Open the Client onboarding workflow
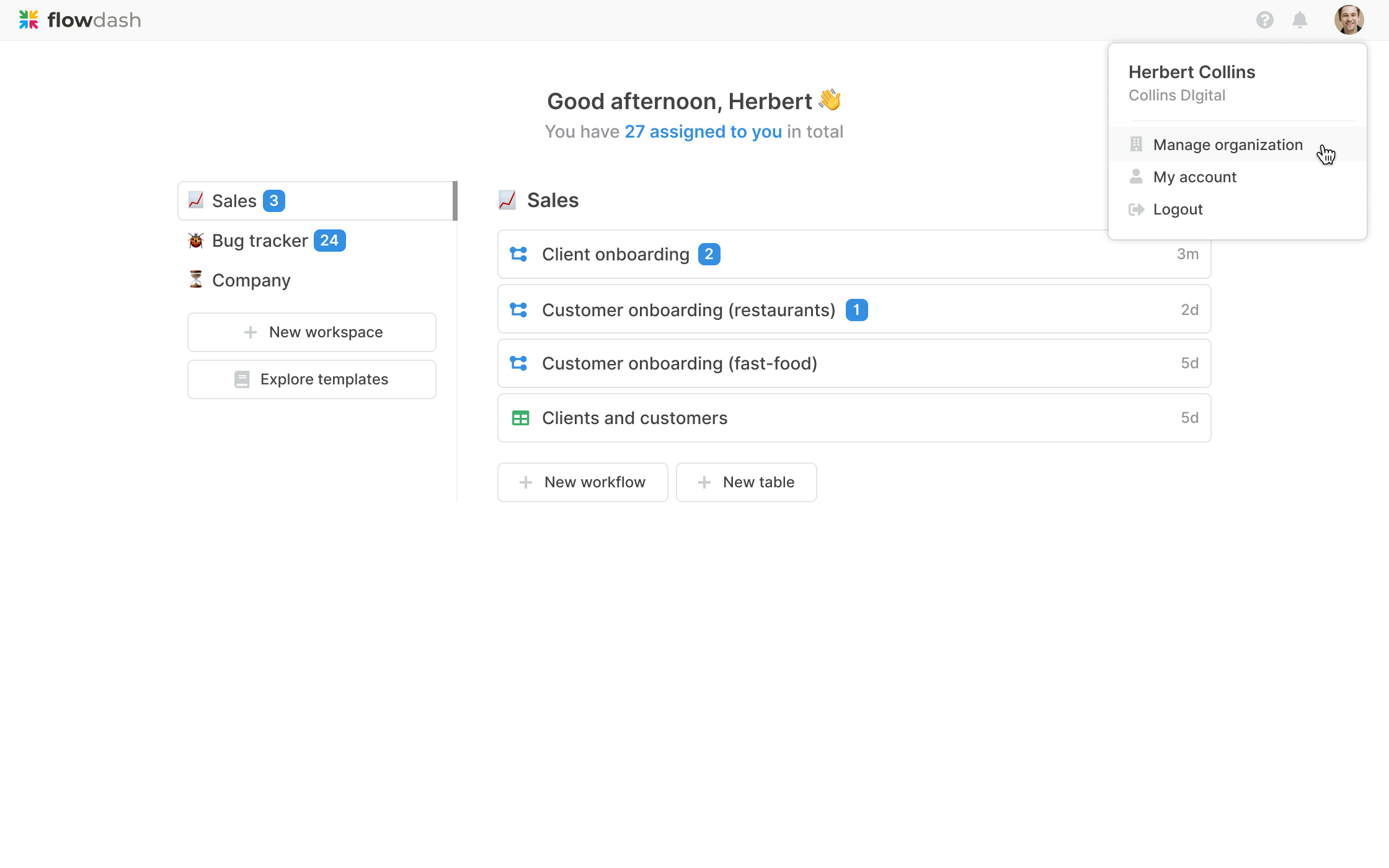Image resolution: width=1389 pixels, height=868 pixels. click(615, 254)
